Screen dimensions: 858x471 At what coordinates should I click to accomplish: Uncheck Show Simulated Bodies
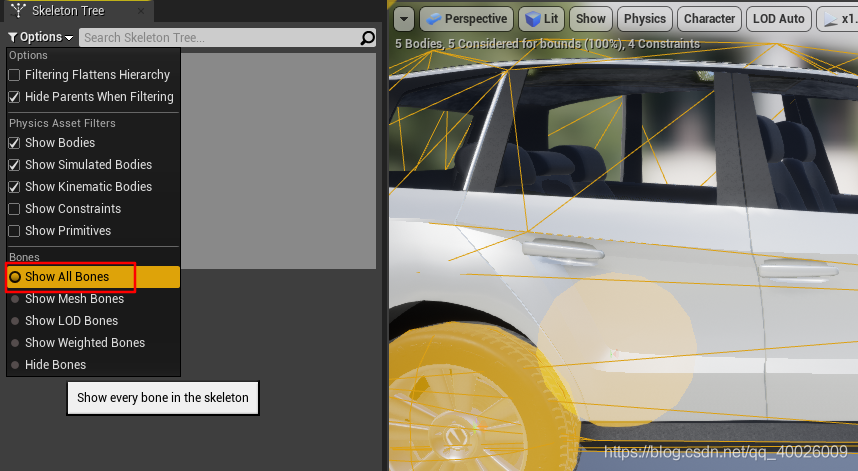click(x=15, y=165)
